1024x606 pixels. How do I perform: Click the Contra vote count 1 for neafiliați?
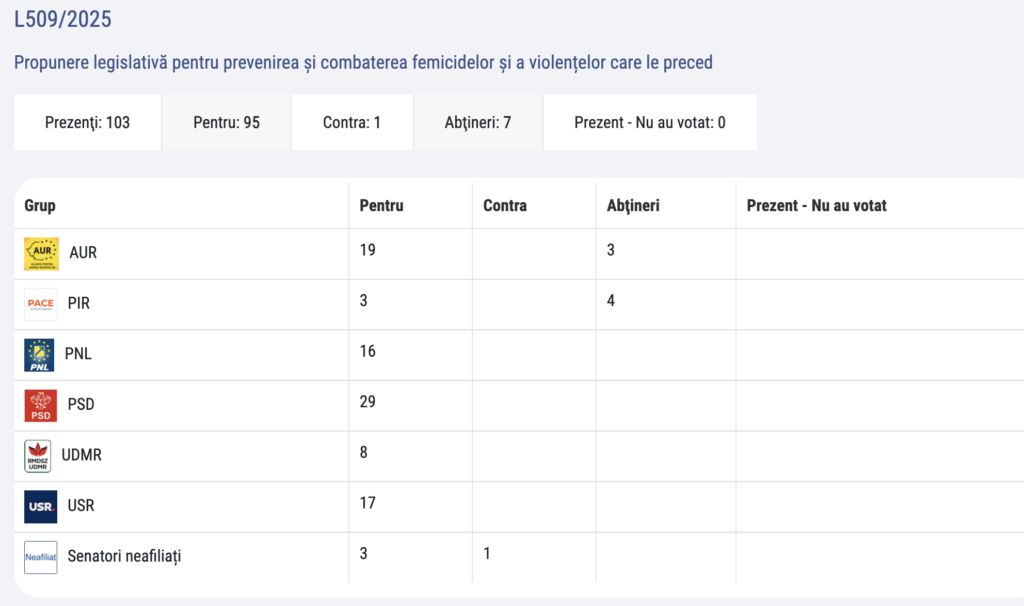(x=487, y=553)
